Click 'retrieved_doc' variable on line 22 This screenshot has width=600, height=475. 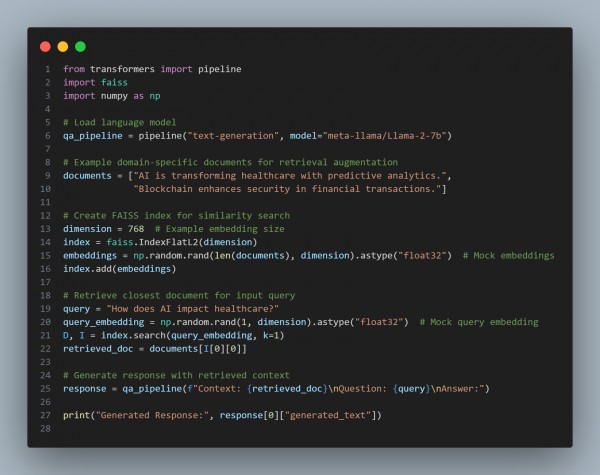[x=98, y=349]
